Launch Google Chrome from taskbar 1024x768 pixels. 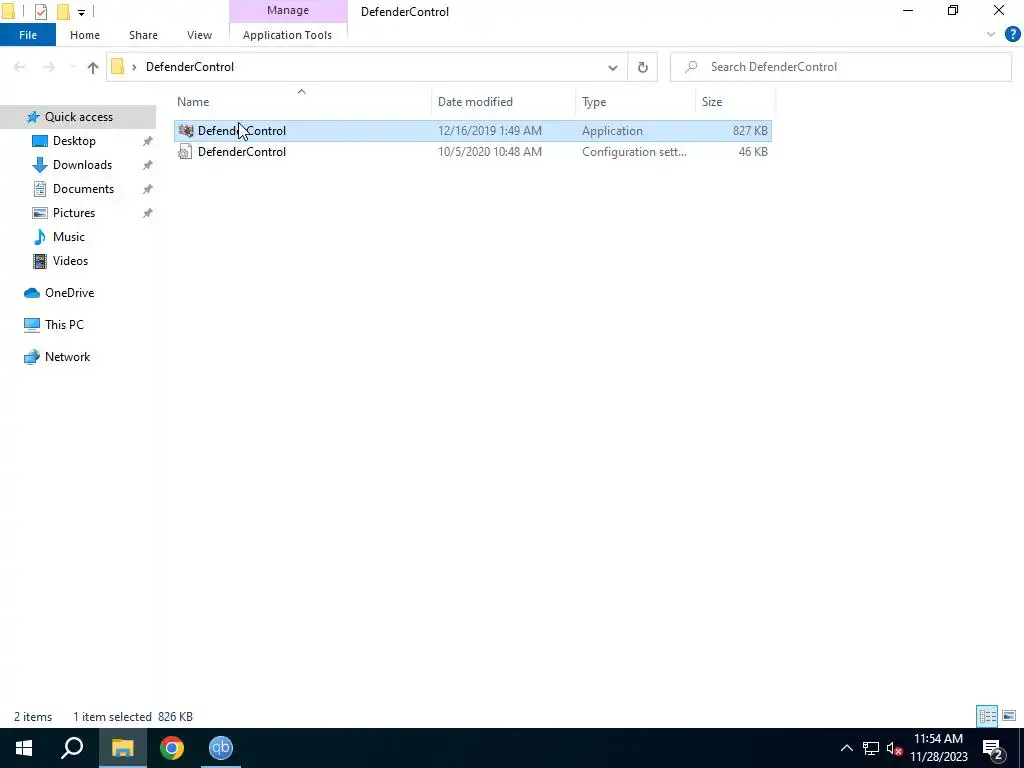click(x=172, y=748)
